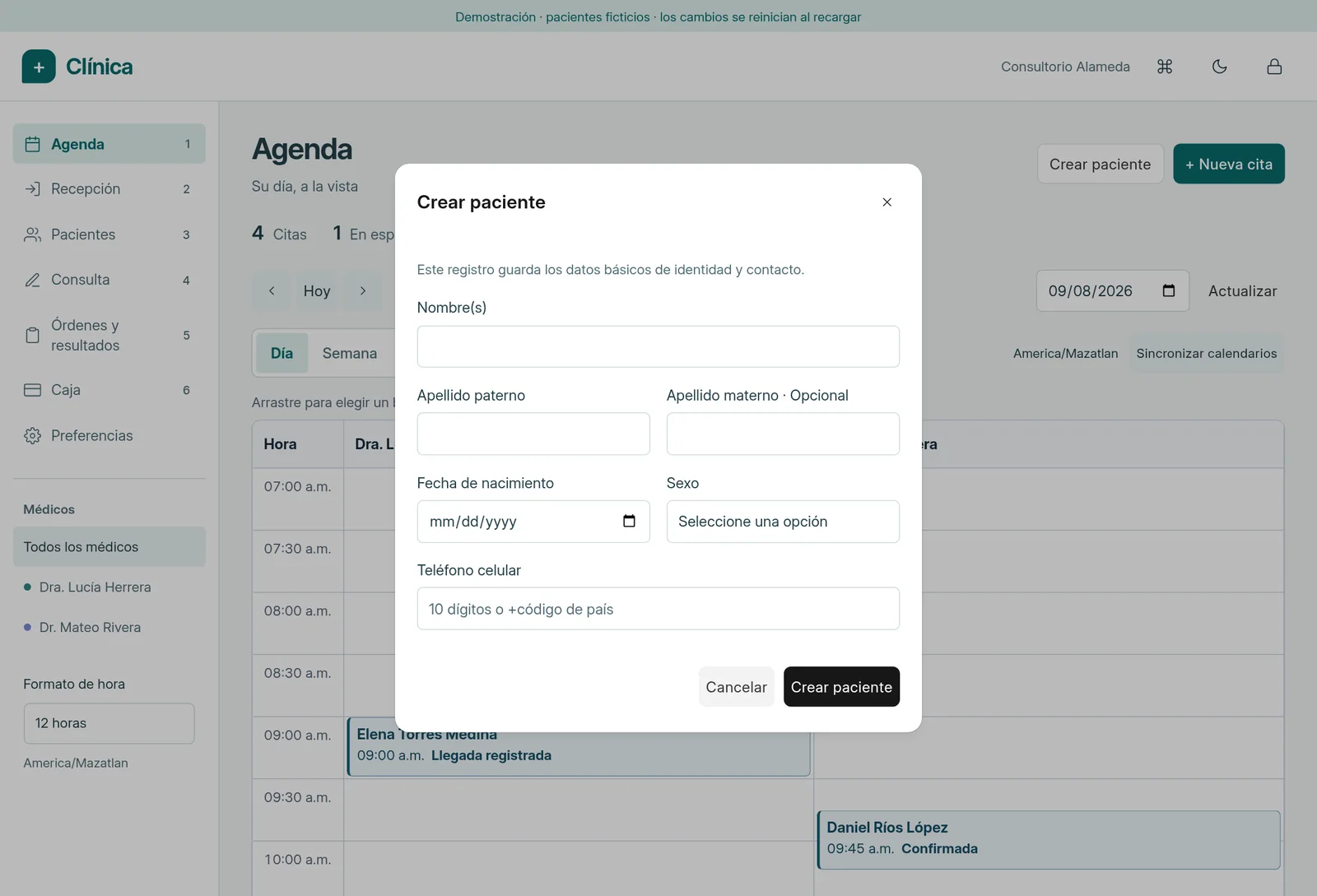Go to next day arrow
Viewport: 1317px width, 896px height.
pyautogui.click(x=362, y=290)
